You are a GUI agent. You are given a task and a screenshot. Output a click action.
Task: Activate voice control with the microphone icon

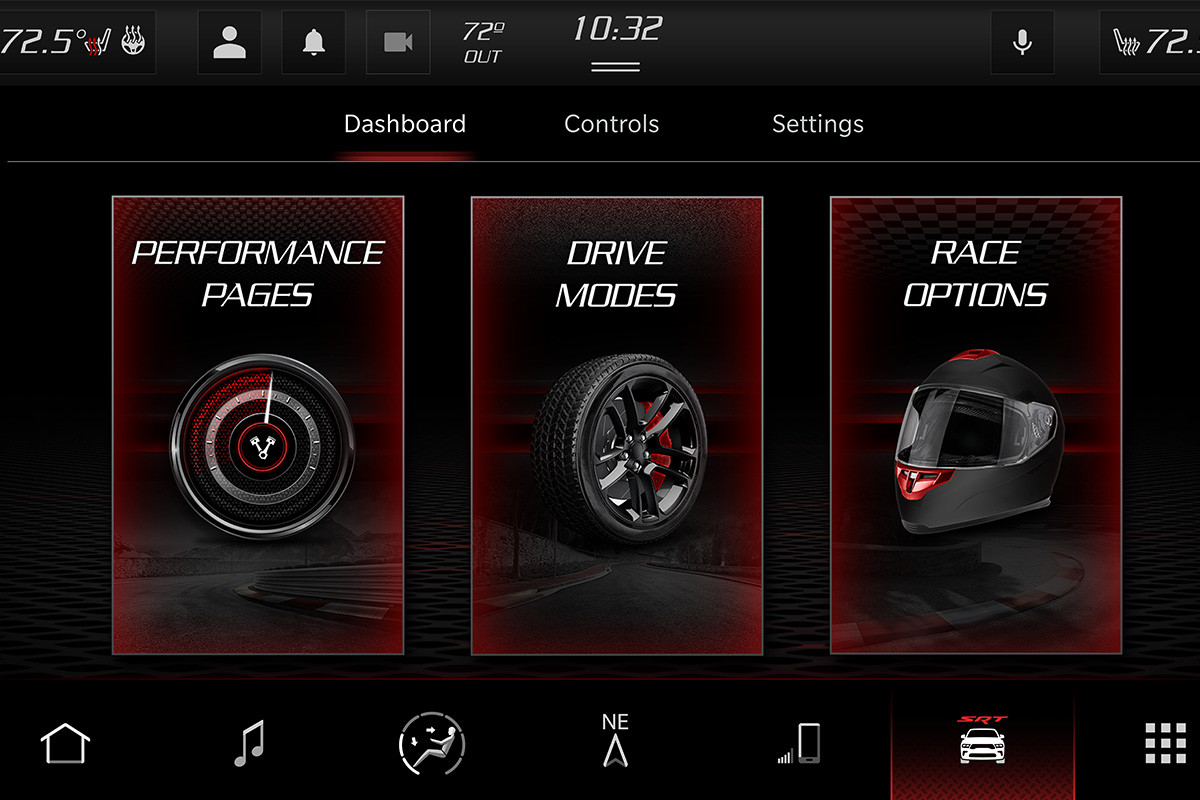1022,42
